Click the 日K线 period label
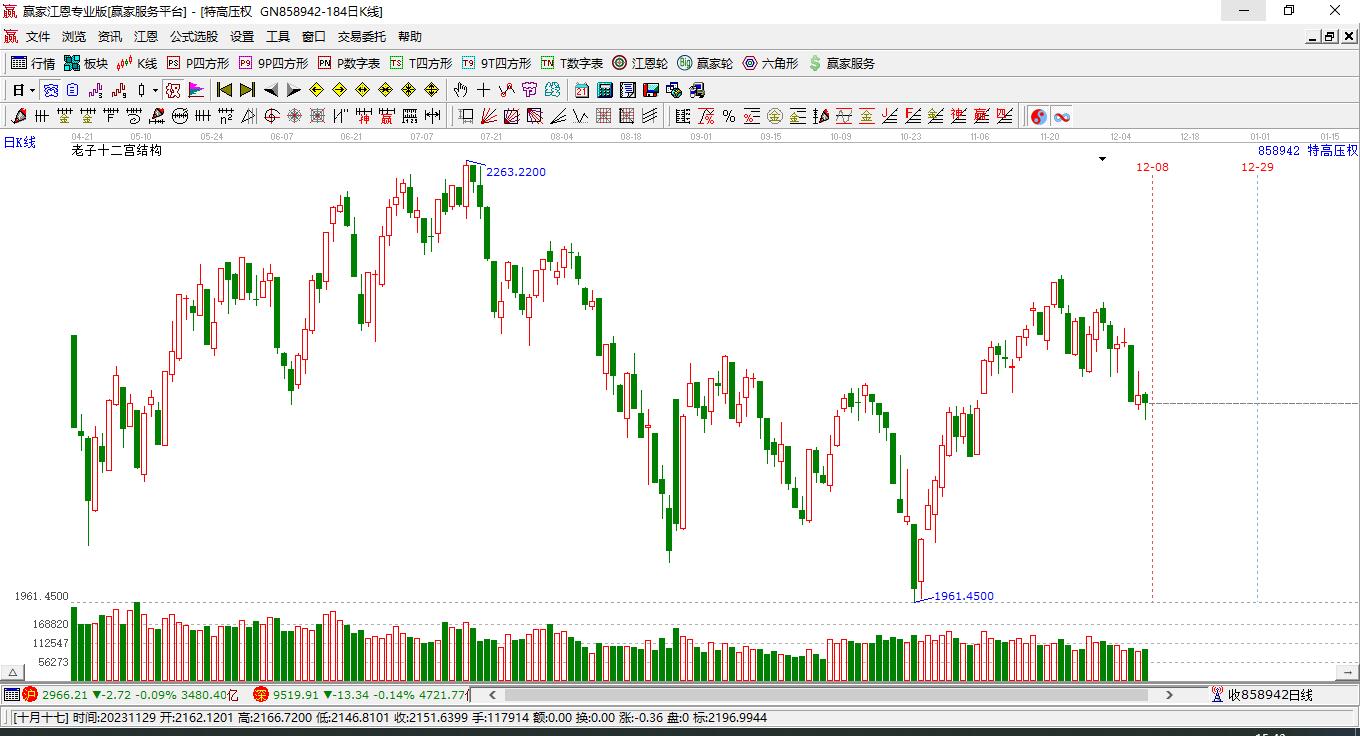 [20, 143]
